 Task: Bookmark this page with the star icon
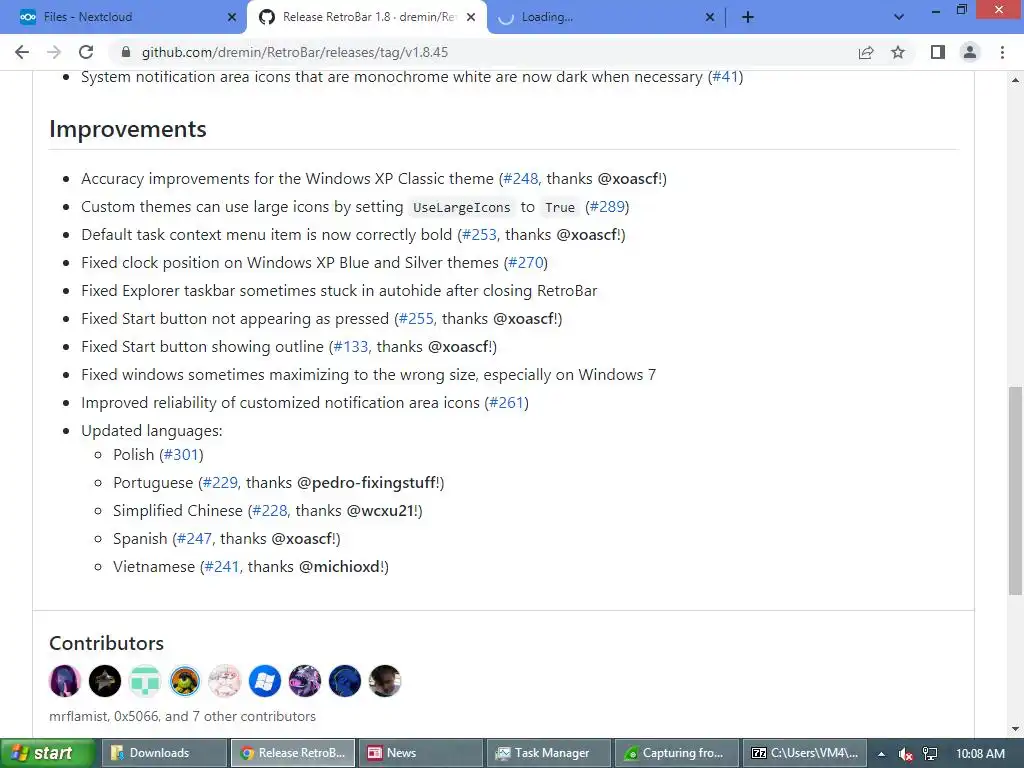pyautogui.click(x=898, y=52)
